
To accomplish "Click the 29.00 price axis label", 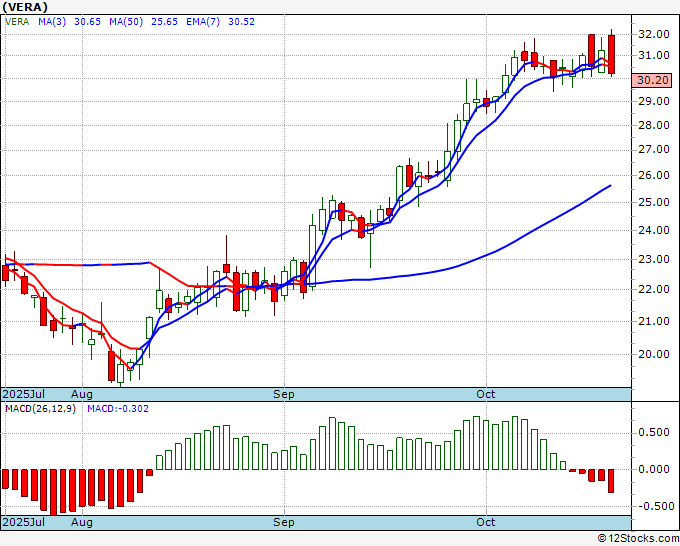I will (x=654, y=101).
